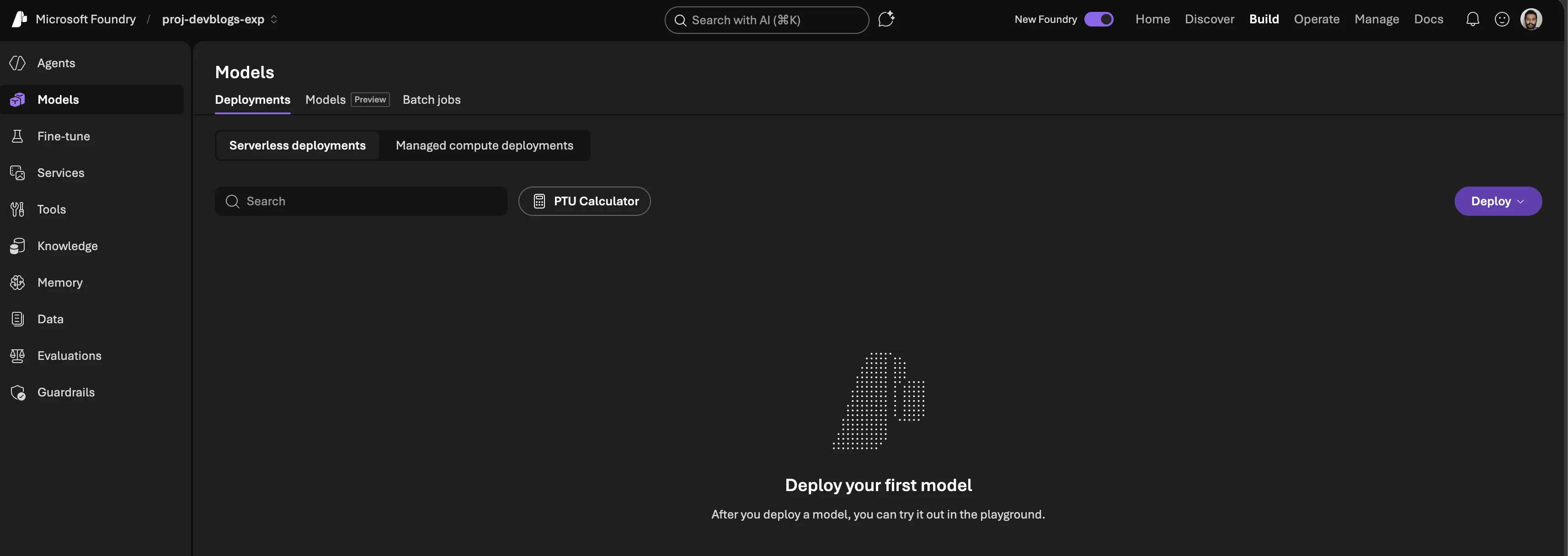This screenshot has height=556, width=1568.
Task: Select Serverless deployments tab
Action: [298, 145]
